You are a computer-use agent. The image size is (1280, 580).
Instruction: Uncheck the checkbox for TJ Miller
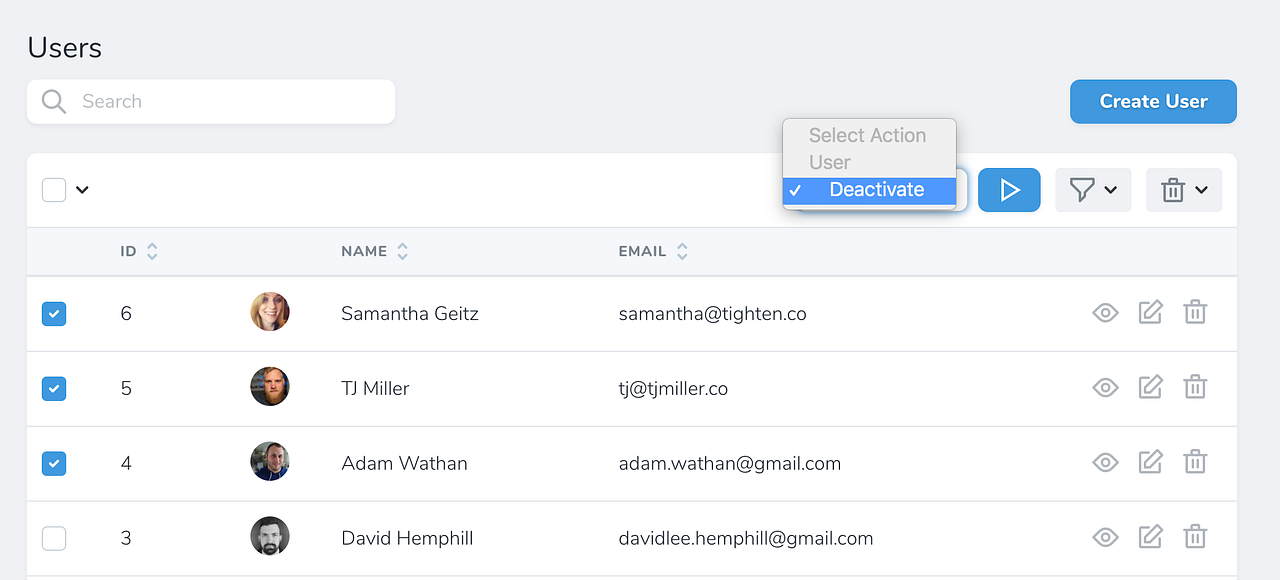pyautogui.click(x=54, y=388)
